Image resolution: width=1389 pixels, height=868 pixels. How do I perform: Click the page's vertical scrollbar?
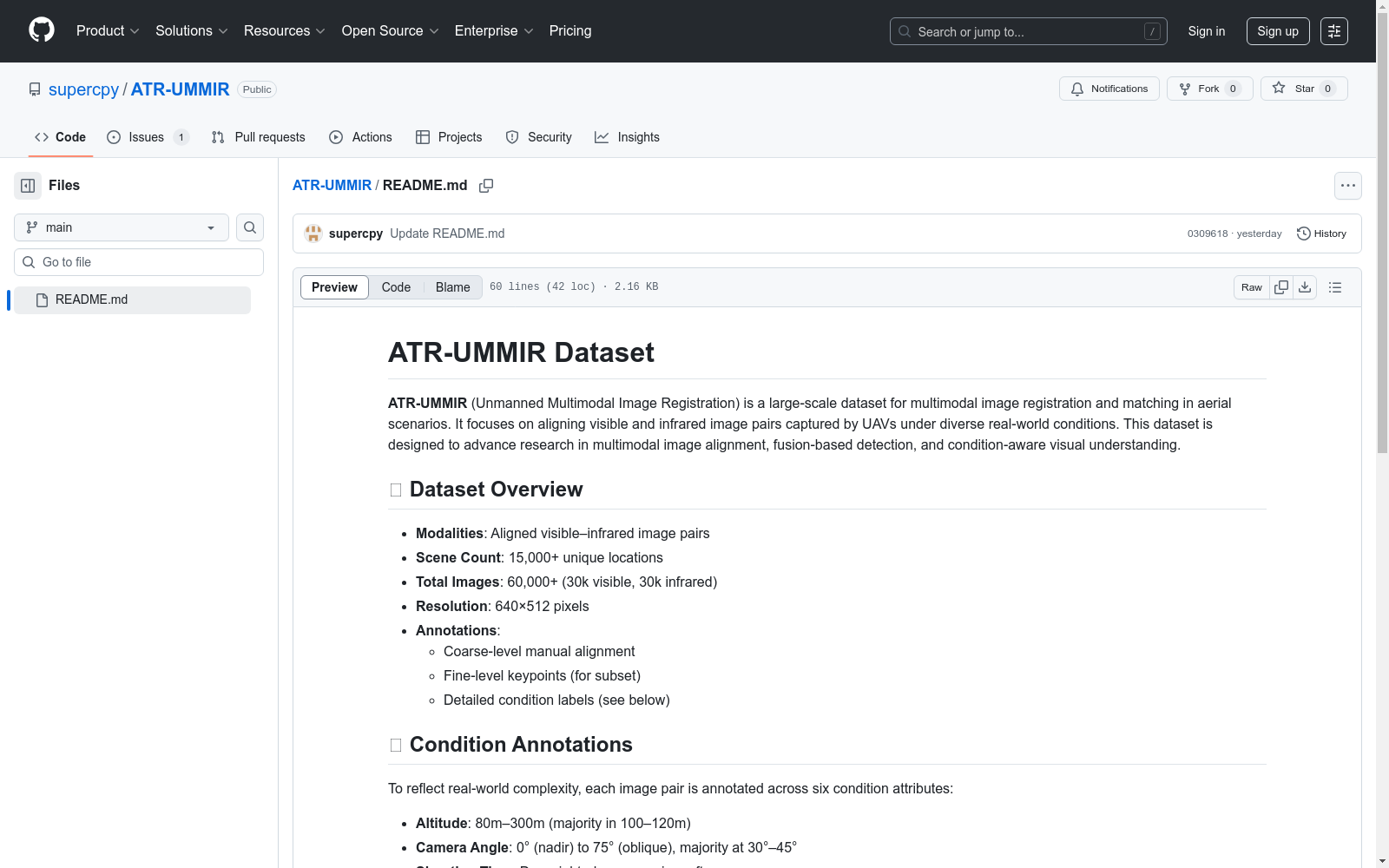[1382, 260]
